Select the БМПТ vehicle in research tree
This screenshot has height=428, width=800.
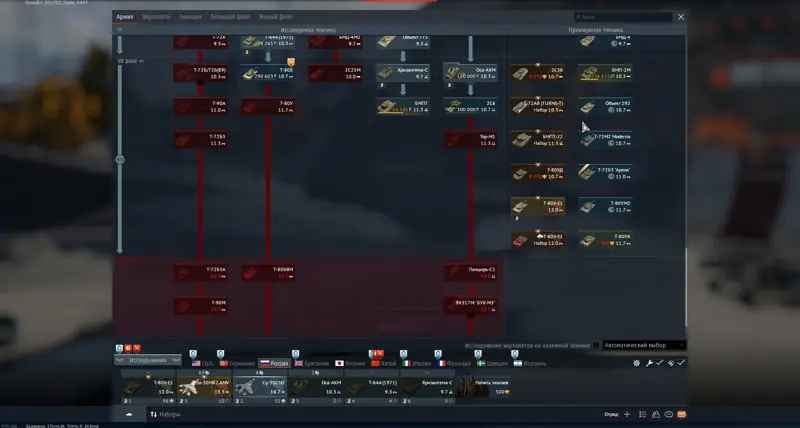tap(403, 106)
